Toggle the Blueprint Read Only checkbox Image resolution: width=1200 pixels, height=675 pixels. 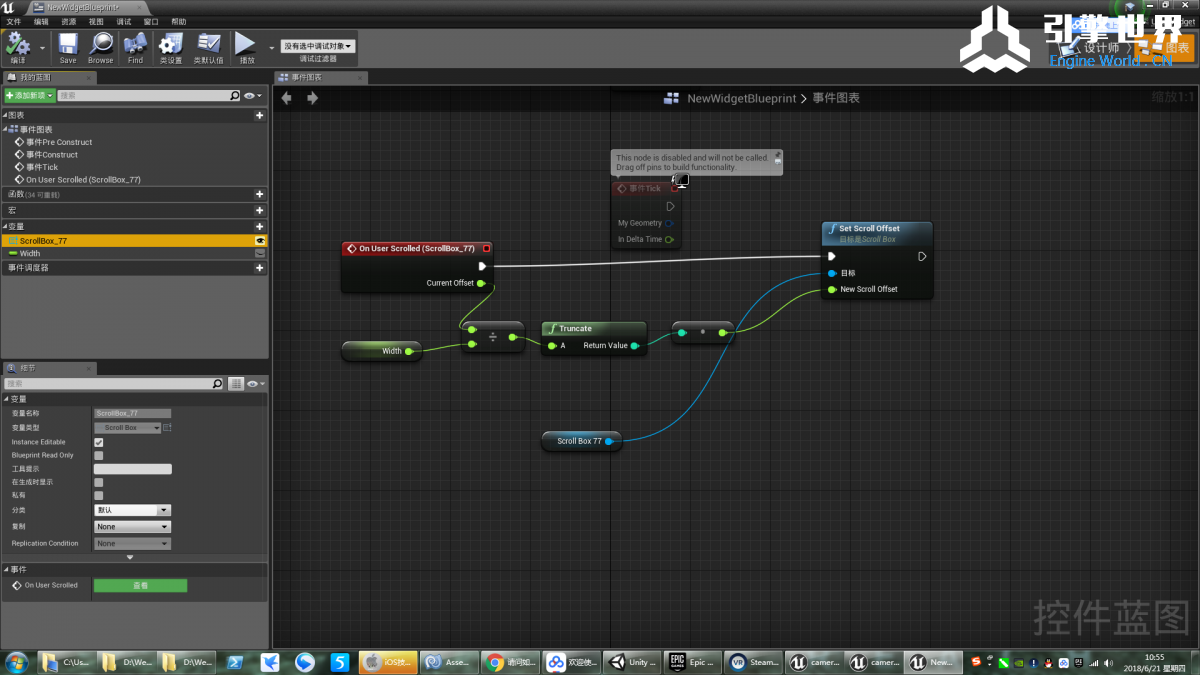coord(98,456)
